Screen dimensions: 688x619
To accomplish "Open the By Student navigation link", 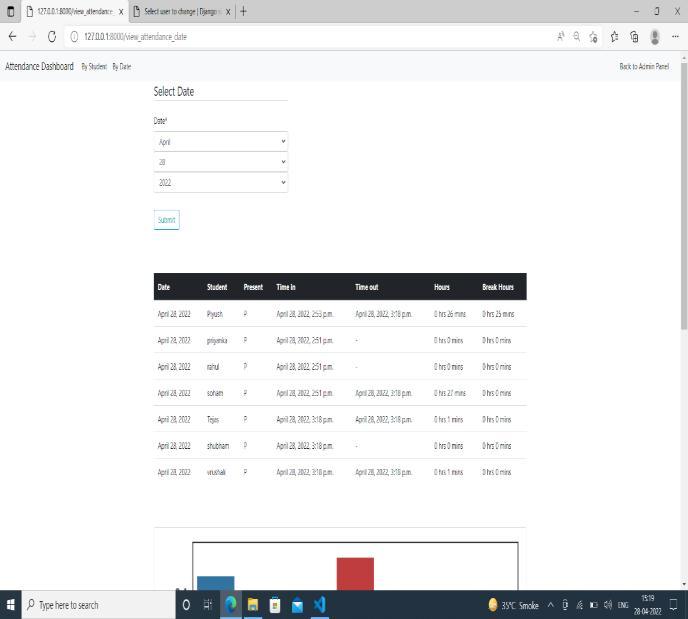I will point(94,66).
